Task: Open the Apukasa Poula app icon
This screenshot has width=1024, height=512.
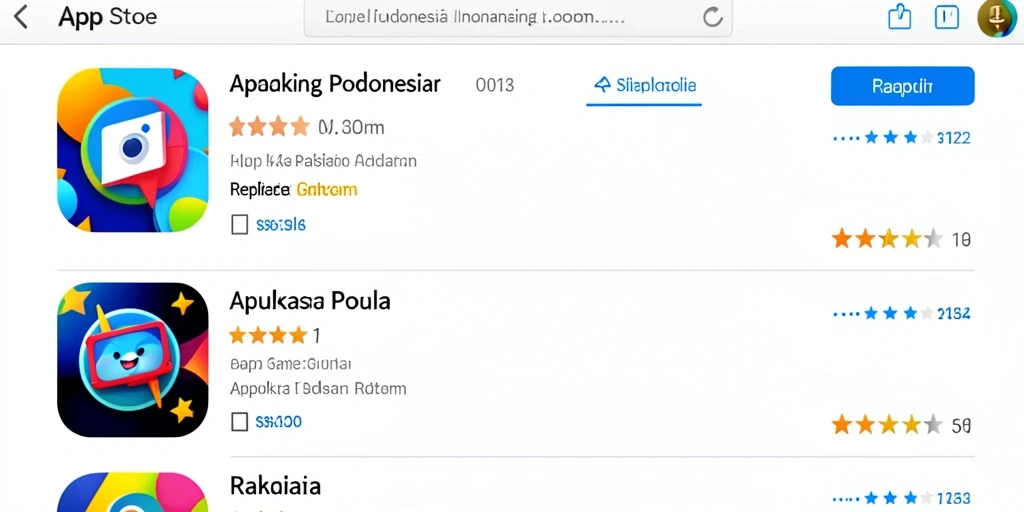Action: click(x=133, y=359)
